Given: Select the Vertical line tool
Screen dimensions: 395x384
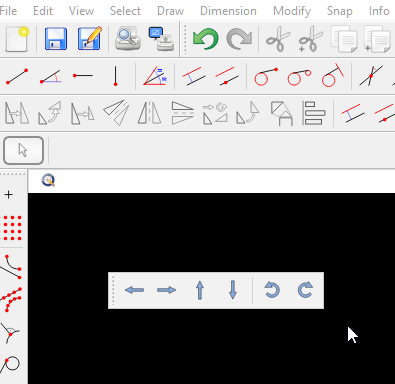Looking at the screenshot, I should [x=115, y=76].
